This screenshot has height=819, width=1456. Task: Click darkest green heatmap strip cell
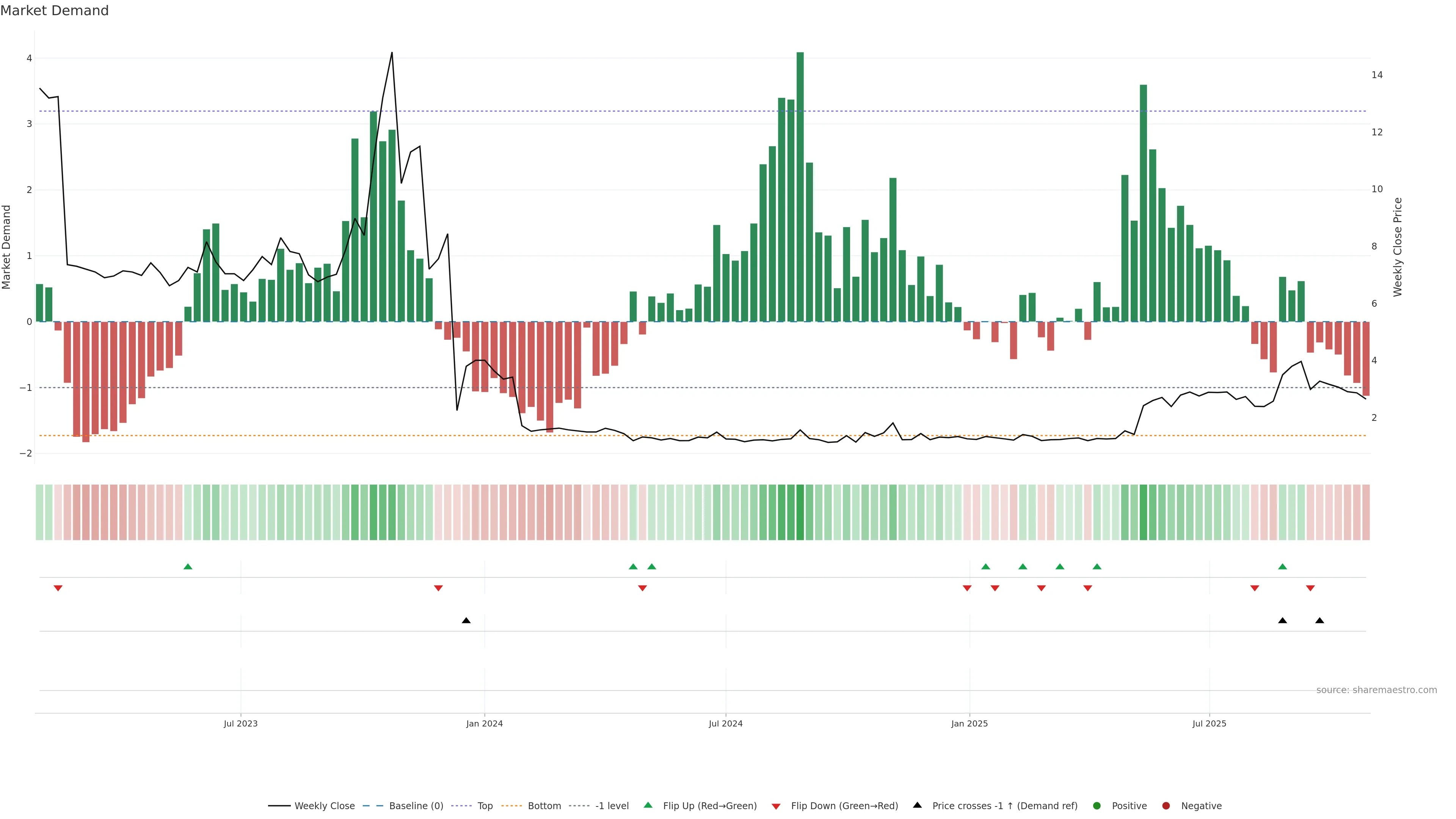click(x=800, y=512)
